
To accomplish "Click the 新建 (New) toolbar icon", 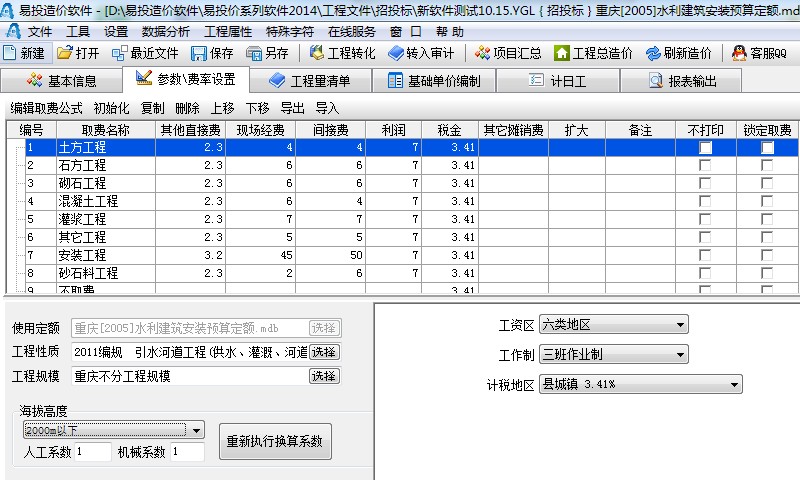I will (x=25, y=53).
